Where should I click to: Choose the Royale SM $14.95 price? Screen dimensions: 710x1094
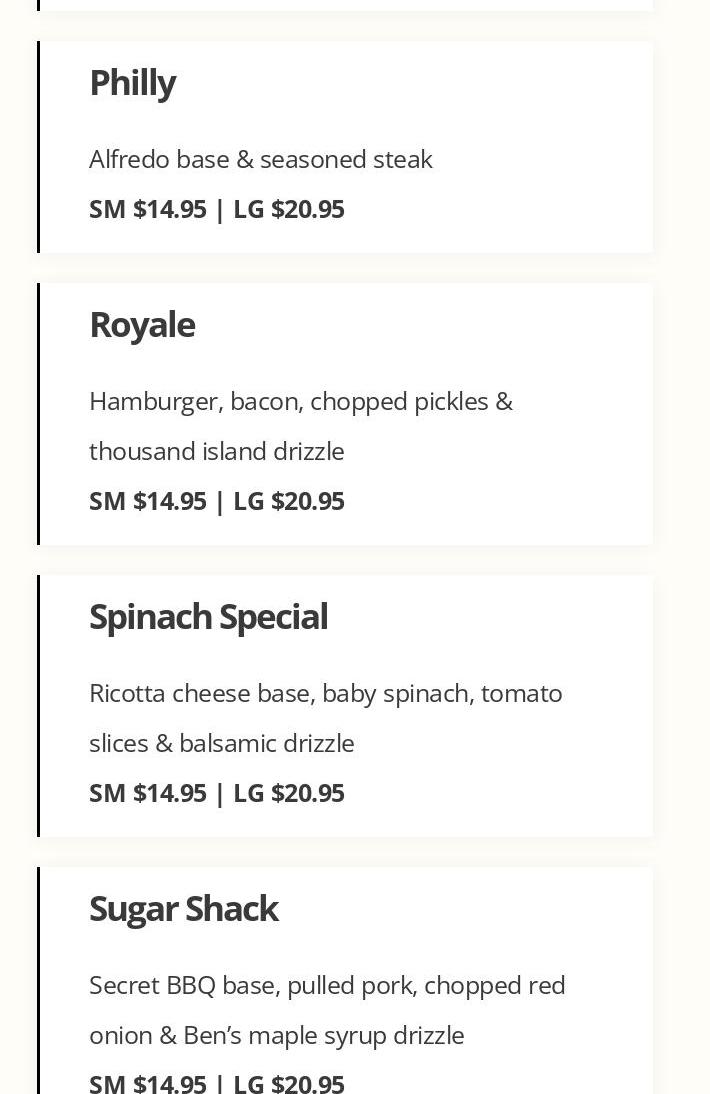[148, 501]
